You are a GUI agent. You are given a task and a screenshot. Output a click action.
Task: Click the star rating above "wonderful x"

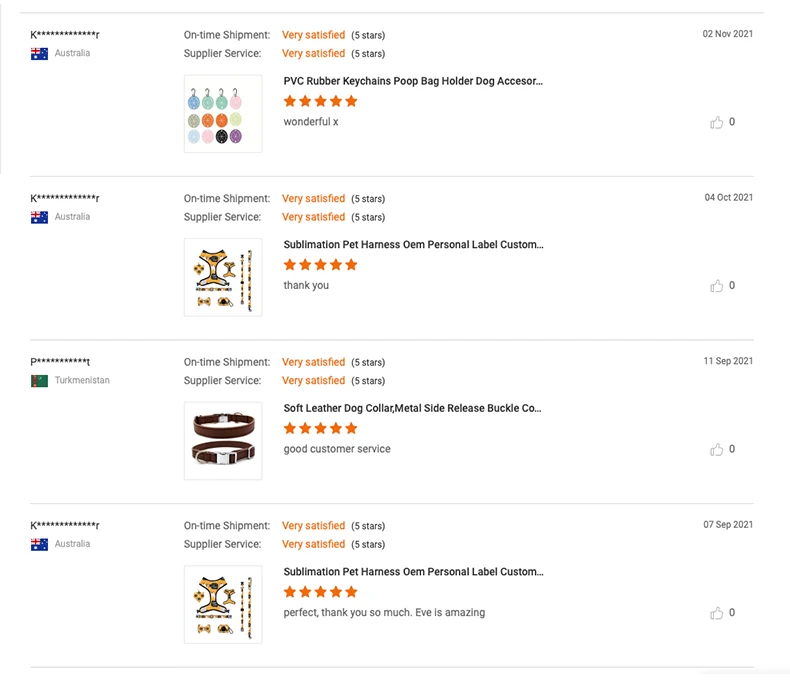coord(320,101)
